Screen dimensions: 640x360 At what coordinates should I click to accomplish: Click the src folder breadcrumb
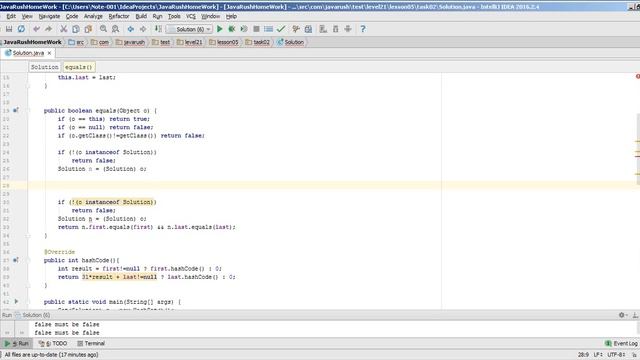coord(77,42)
